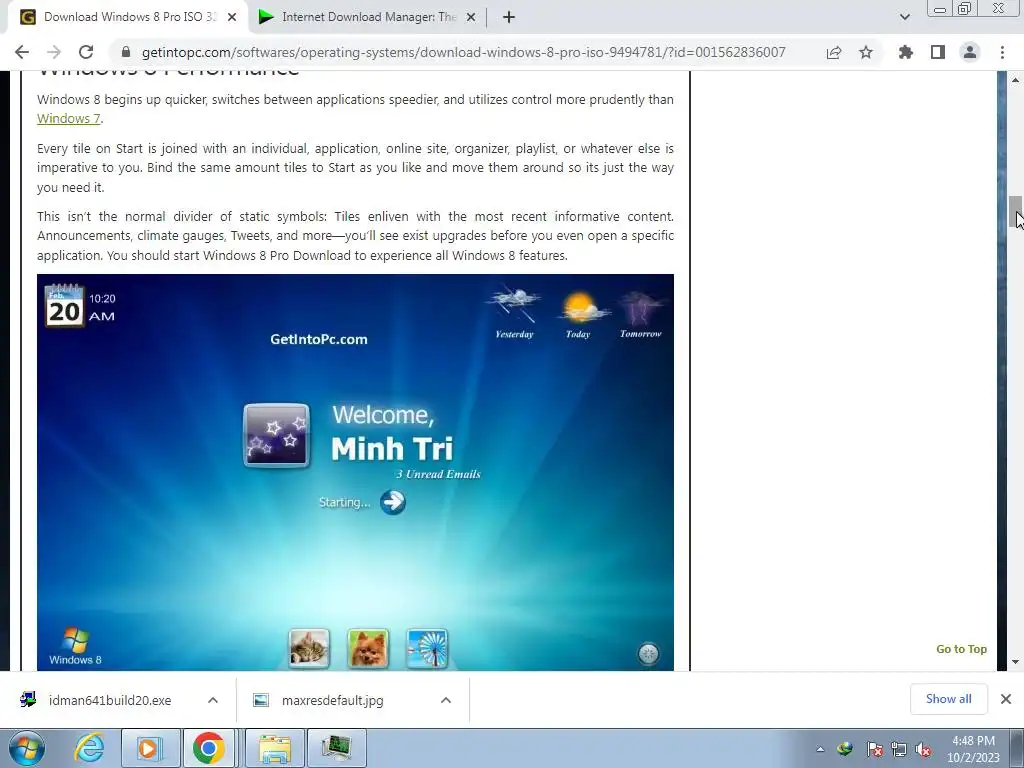The width and height of the screenshot is (1024, 768).
Task: Close the downloads bar
Action: [1006, 699]
